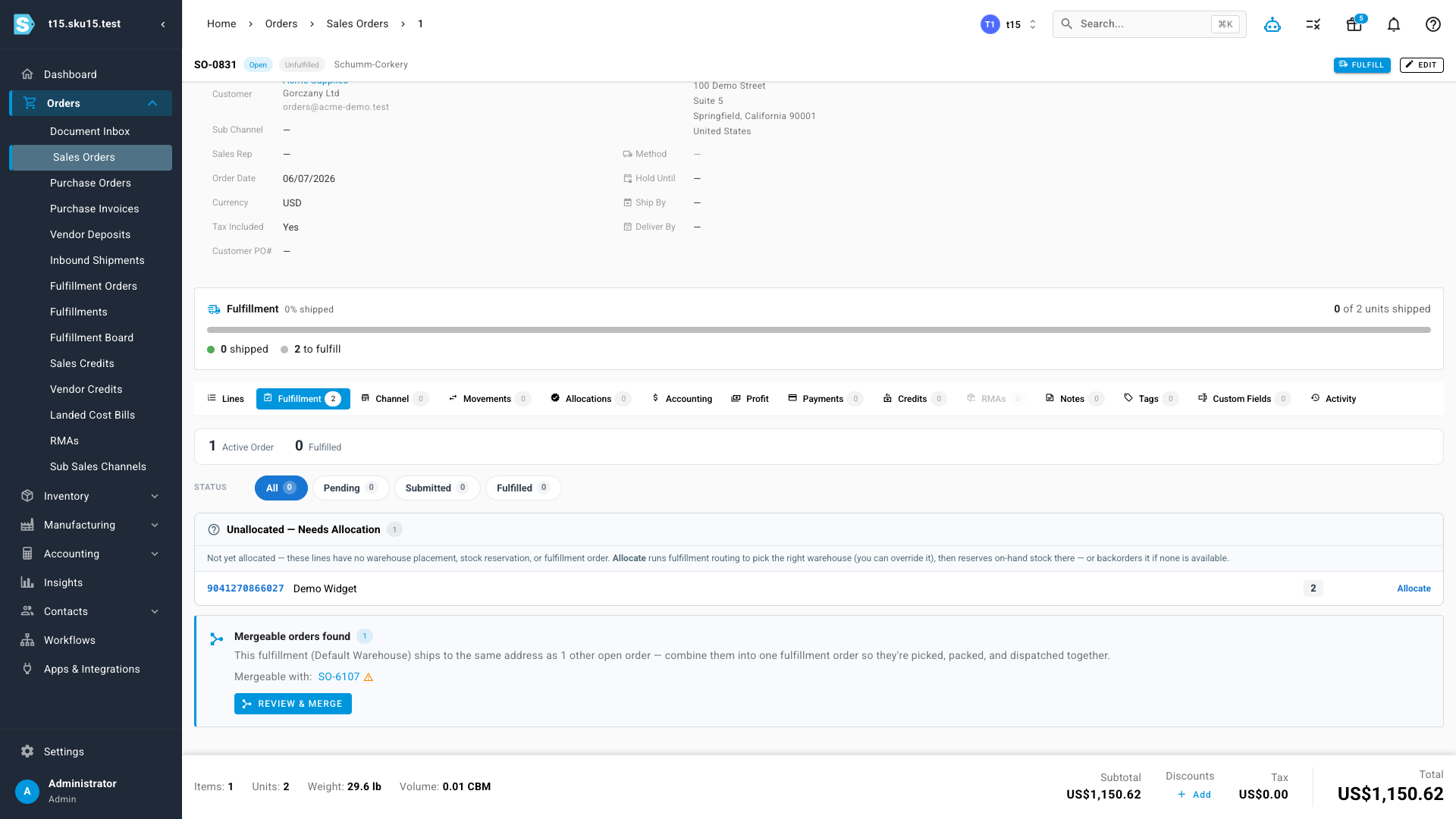Filter fulfillment status by Fulfilled
1456x819 pixels.
523,488
